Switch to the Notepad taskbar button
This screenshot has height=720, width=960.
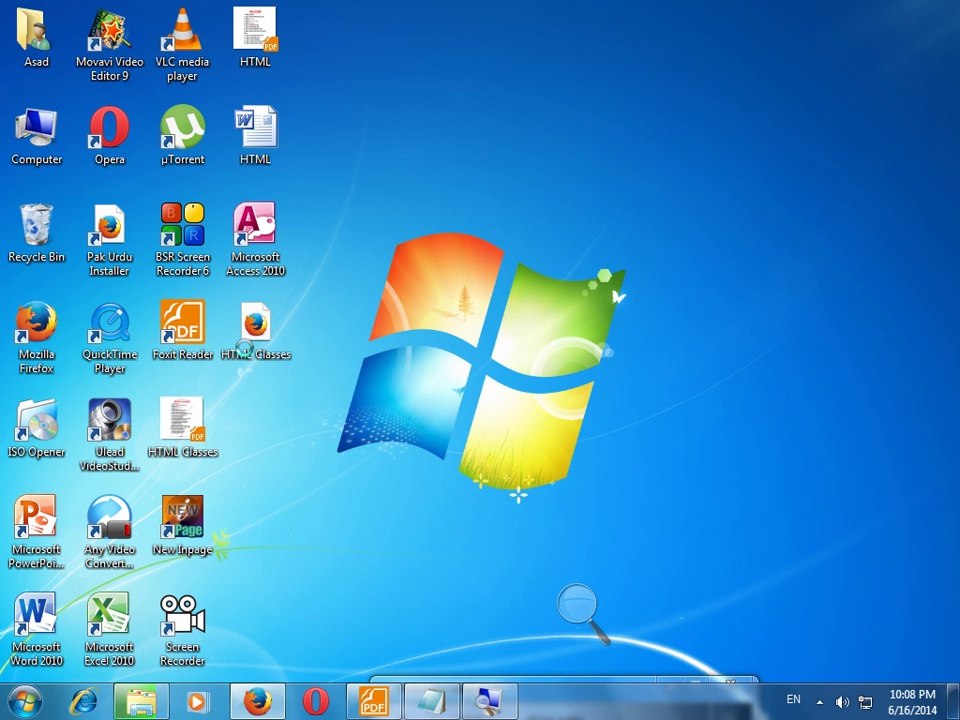coord(432,702)
